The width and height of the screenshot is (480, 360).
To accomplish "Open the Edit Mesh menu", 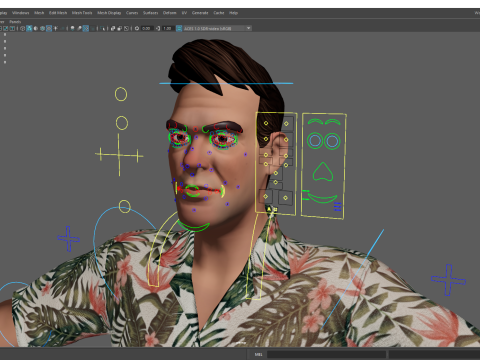I will pyautogui.click(x=58, y=13).
